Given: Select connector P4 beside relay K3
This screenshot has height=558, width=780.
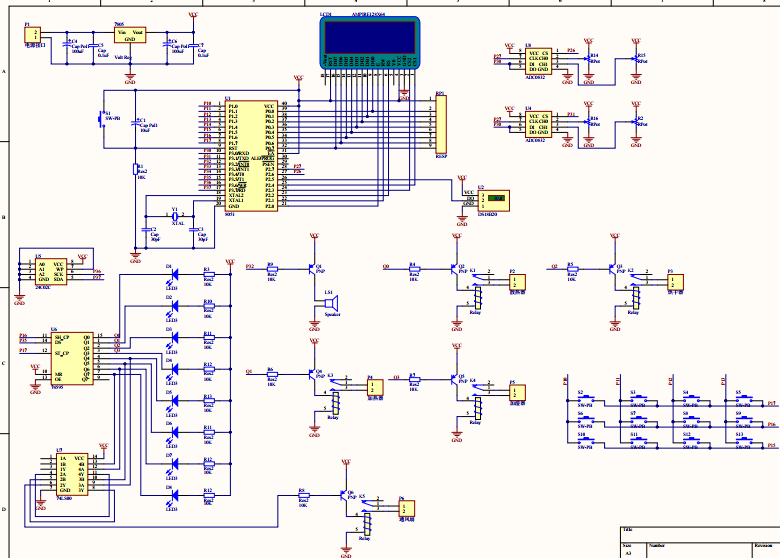Looking at the screenshot, I should coord(375,387).
